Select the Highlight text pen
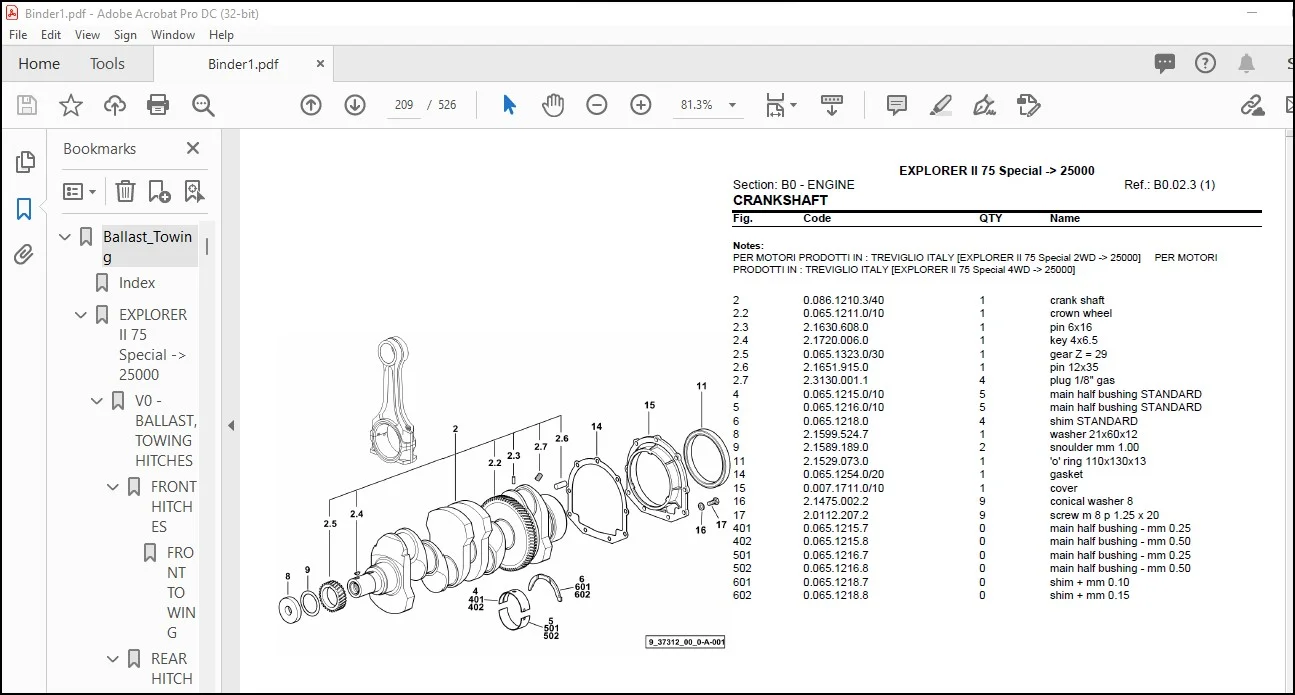This screenshot has height=695, width=1295. (x=941, y=105)
